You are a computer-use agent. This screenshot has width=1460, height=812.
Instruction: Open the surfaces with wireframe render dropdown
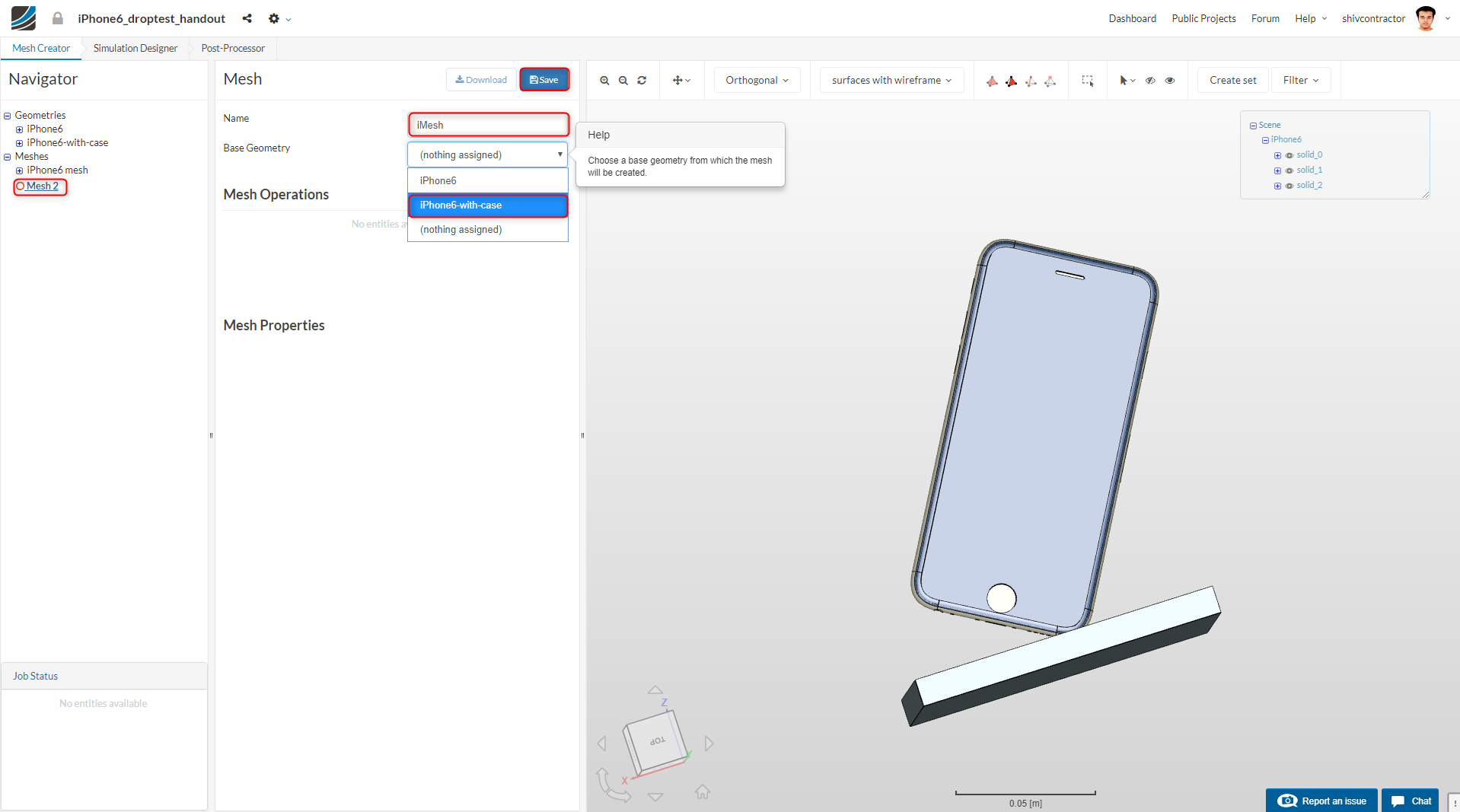(x=891, y=80)
